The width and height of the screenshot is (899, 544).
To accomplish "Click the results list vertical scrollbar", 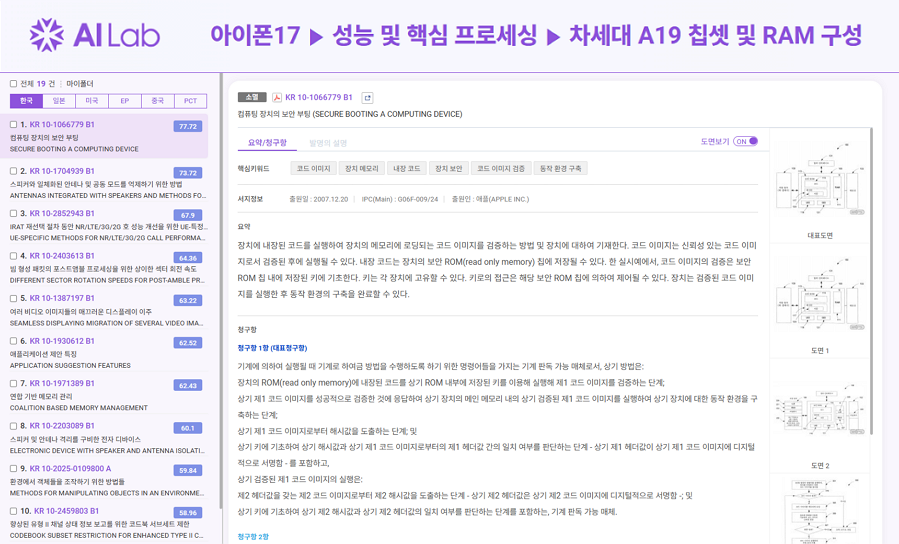I will (x=221, y=291).
